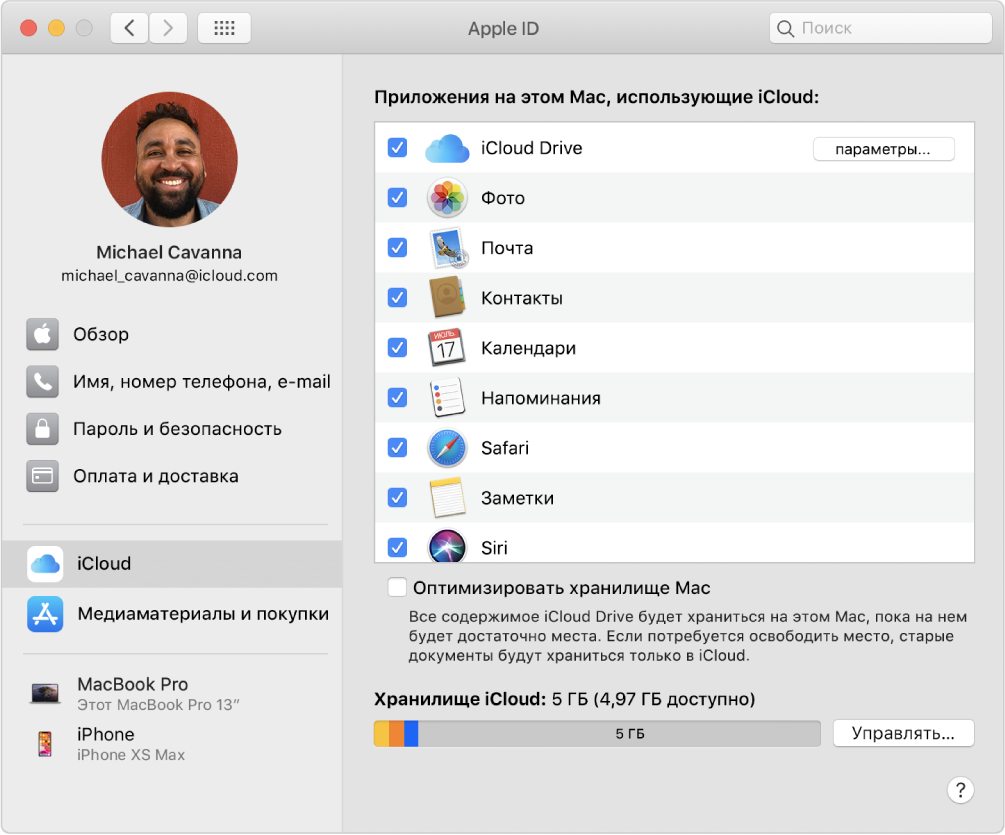Uncheck the Почта checkbox

click(x=397, y=247)
